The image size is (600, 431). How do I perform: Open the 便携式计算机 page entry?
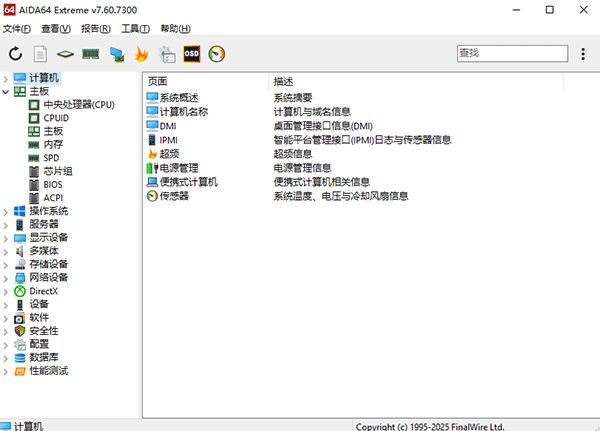[188, 182]
